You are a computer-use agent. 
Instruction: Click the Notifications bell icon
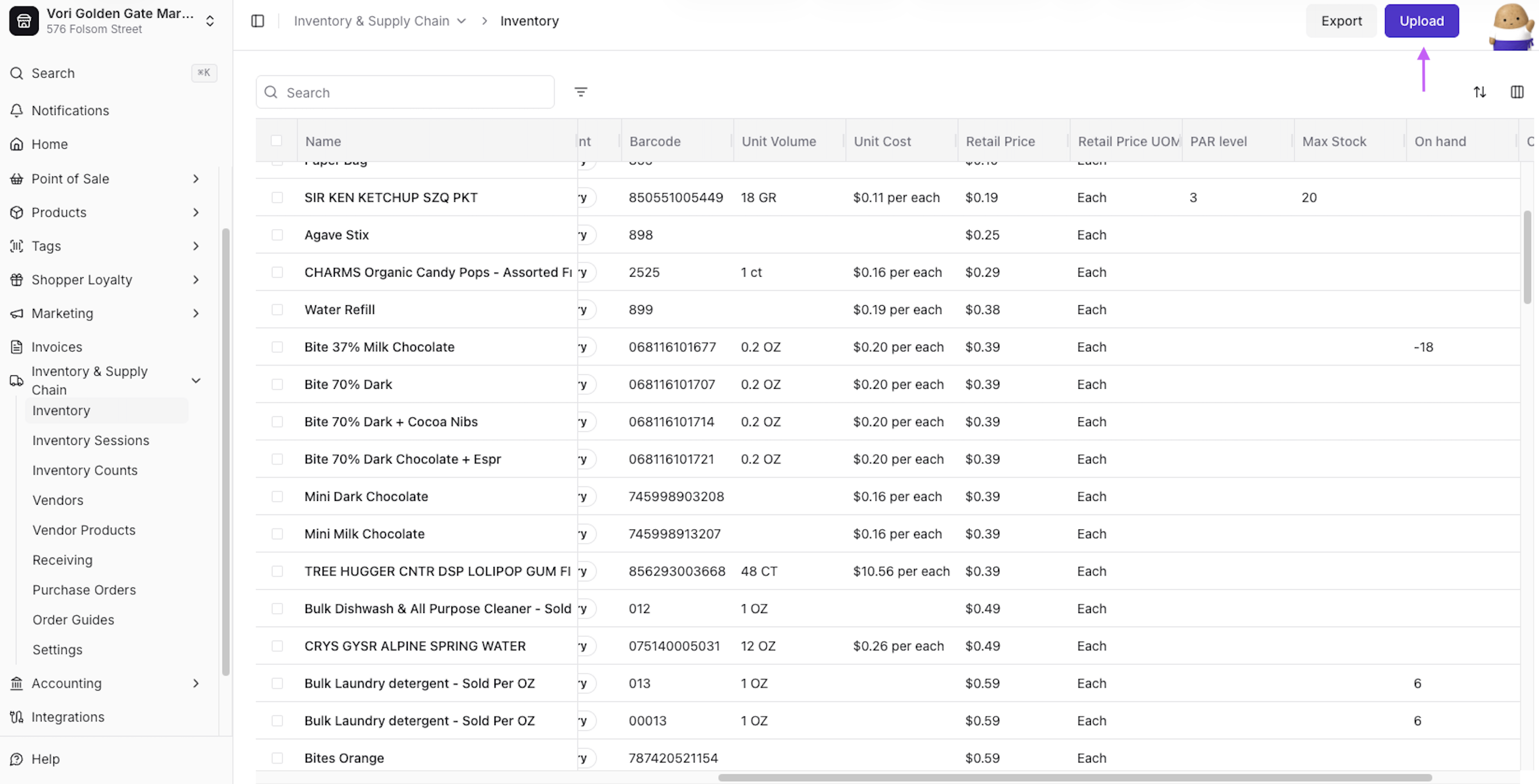click(17, 111)
